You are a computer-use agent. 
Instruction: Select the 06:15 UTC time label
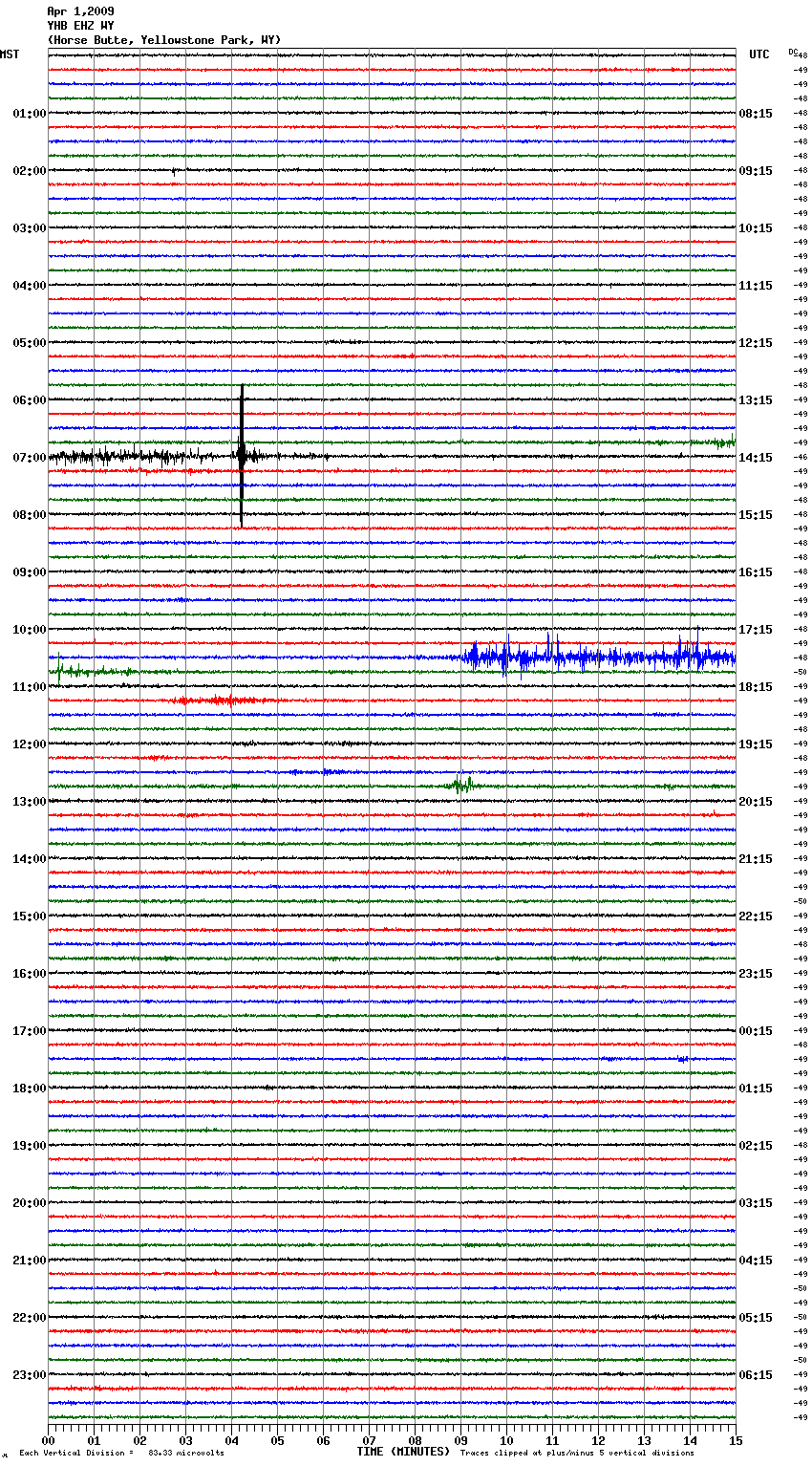click(756, 1375)
